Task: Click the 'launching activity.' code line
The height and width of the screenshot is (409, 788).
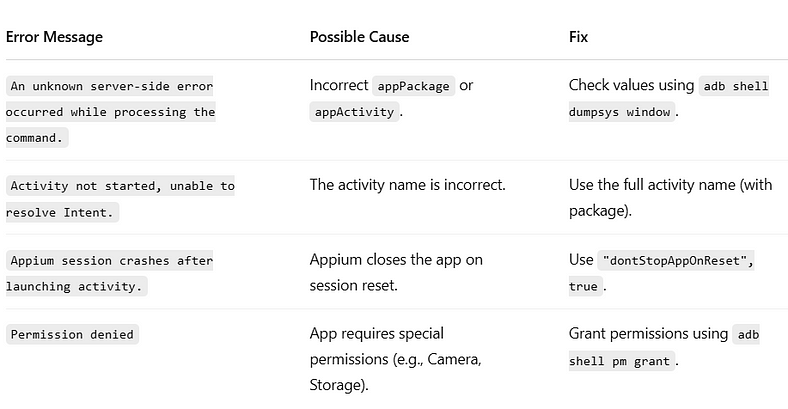Action: click(x=76, y=286)
